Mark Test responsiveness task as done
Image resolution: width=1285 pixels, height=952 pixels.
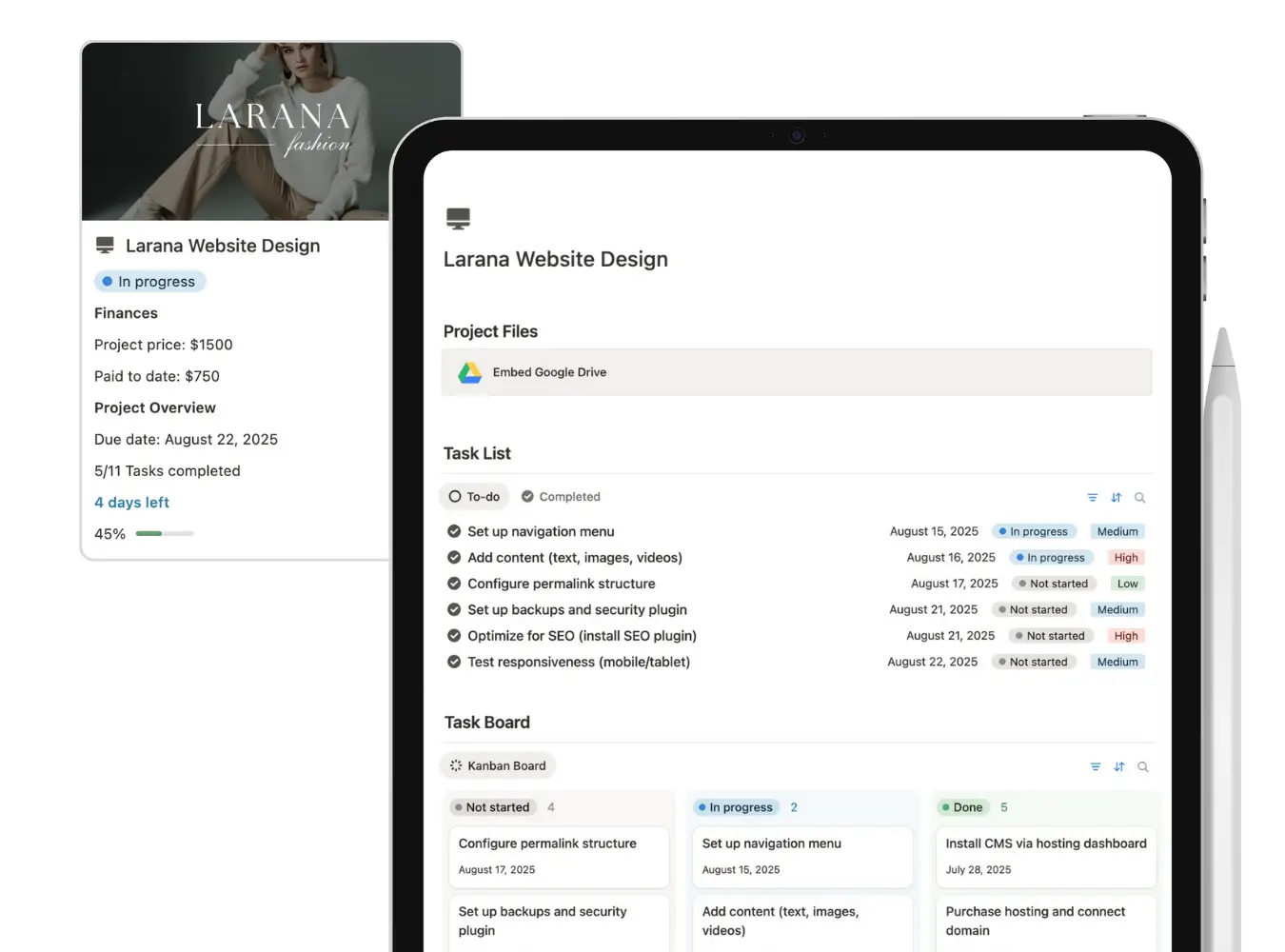tap(454, 663)
